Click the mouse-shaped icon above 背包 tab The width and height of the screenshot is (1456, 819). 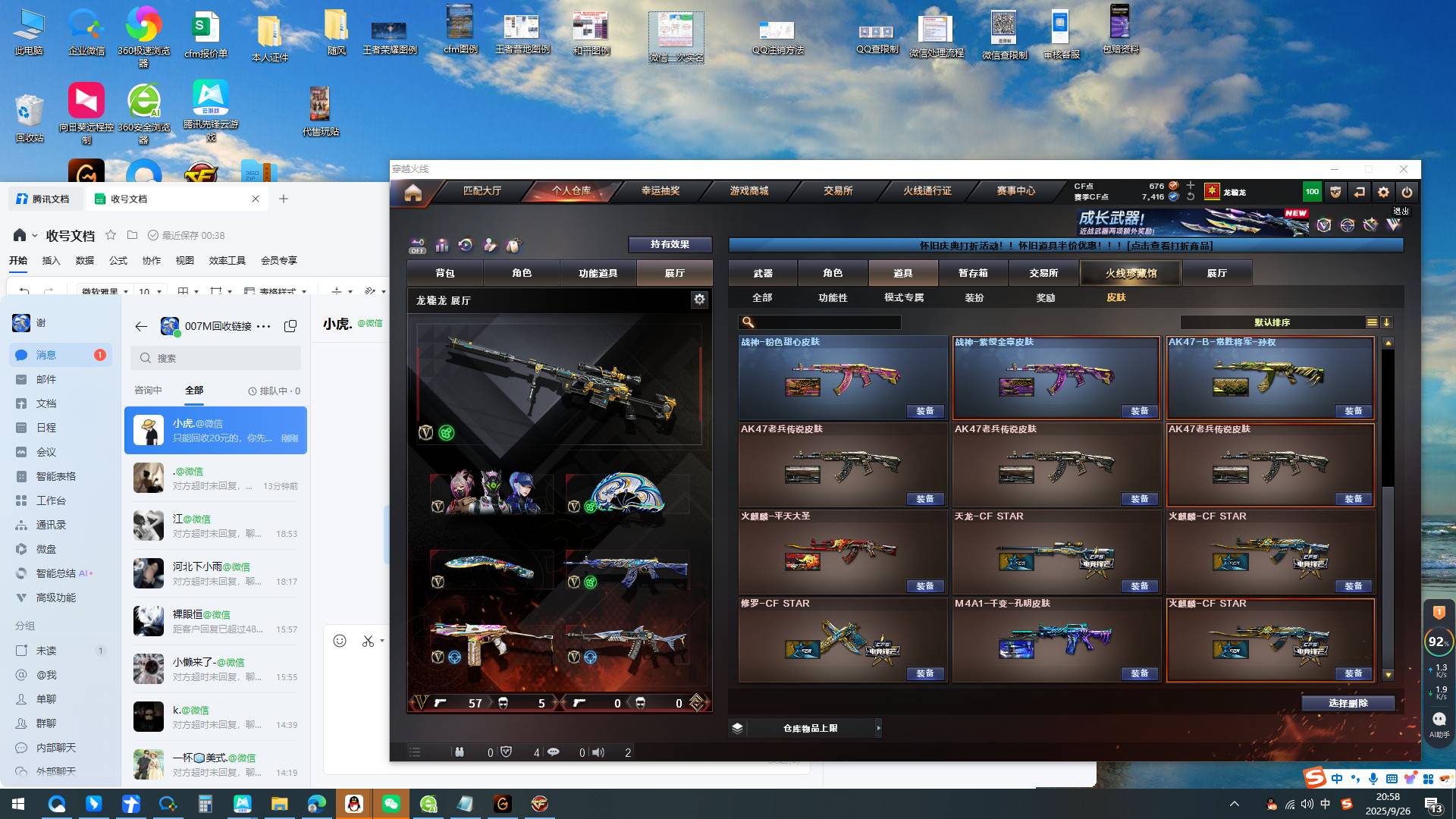coord(513,245)
